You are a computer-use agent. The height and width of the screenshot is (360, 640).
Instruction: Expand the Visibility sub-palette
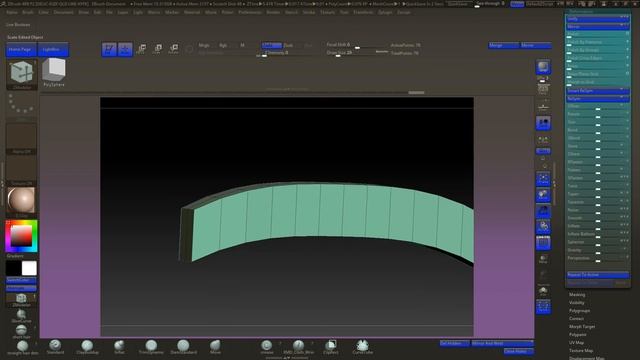[x=577, y=302]
